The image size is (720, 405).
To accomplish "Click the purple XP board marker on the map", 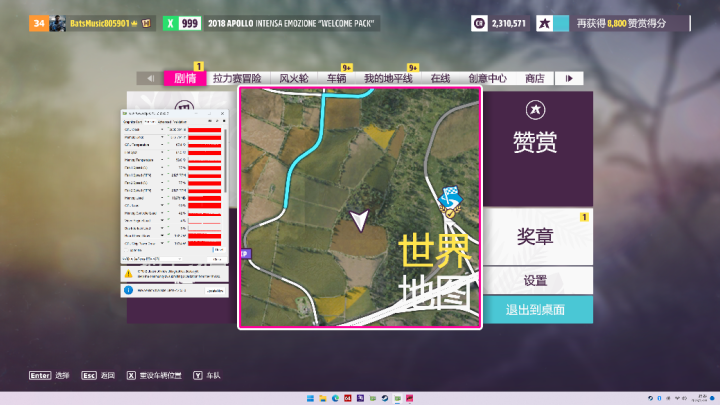I will (x=246, y=253).
